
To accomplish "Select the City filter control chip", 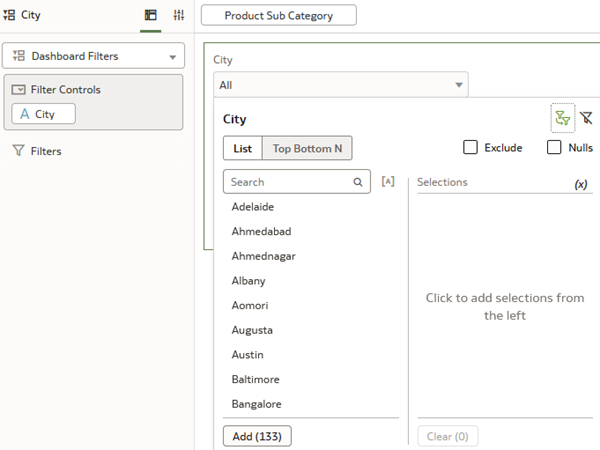I will pos(44,114).
